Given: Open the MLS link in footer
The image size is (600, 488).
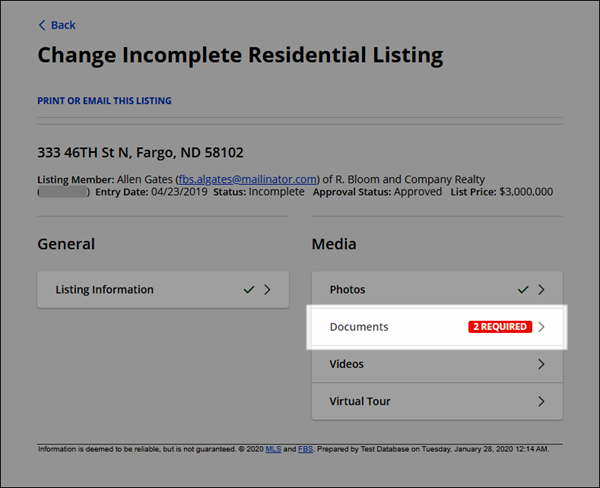Looking at the screenshot, I should [273, 449].
